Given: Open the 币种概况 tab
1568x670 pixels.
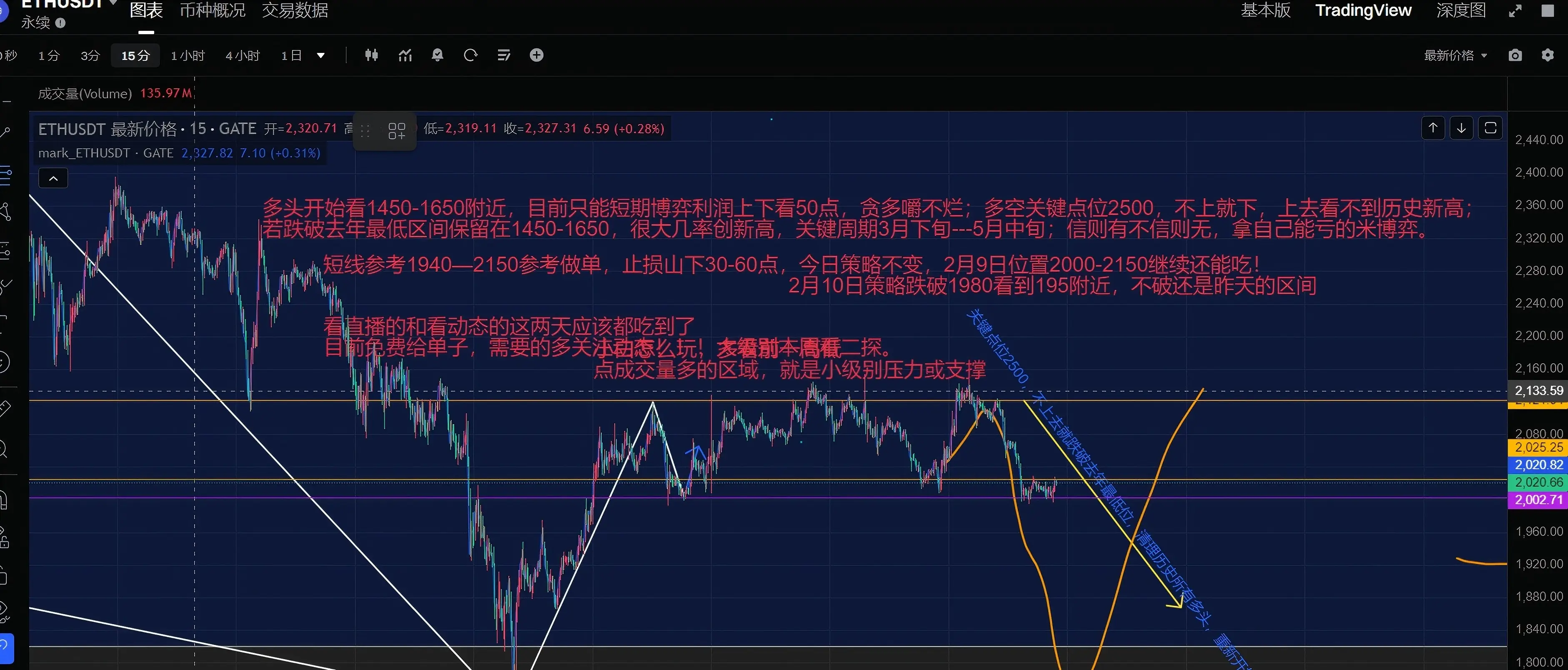Looking at the screenshot, I should [x=213, y=10].
